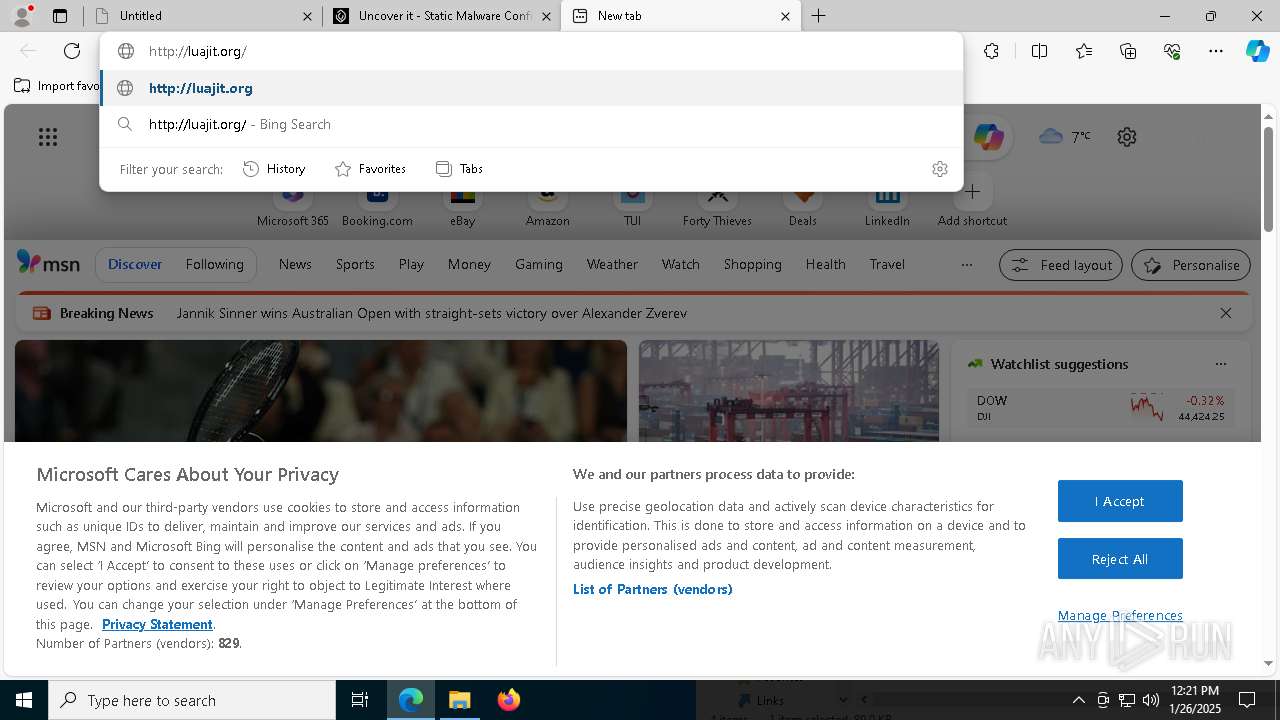Filter suggestions by Tabs
The width and height of the screenshot is (1280, 720).
point(459,169)
